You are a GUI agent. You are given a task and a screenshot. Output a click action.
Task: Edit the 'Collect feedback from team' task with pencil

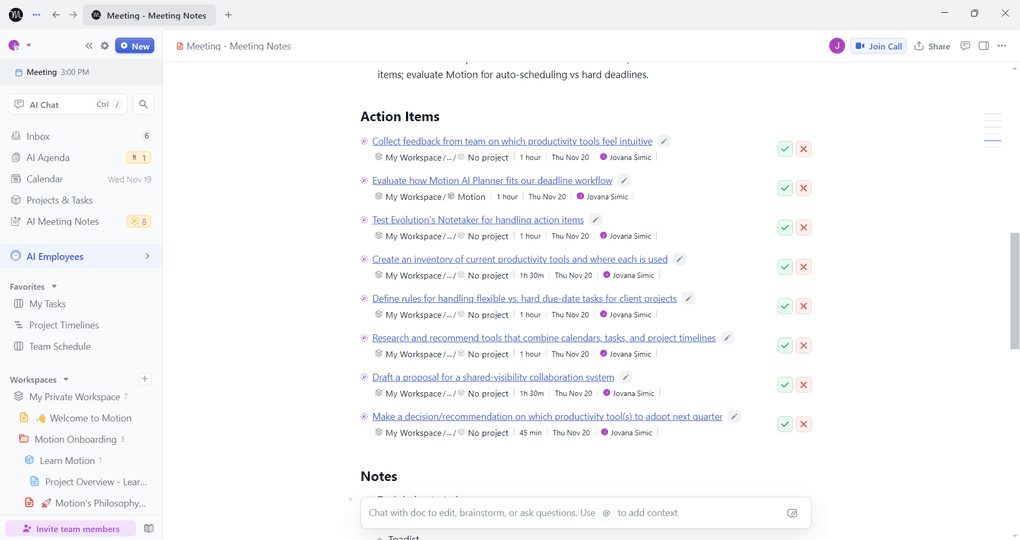pos(664,142)
